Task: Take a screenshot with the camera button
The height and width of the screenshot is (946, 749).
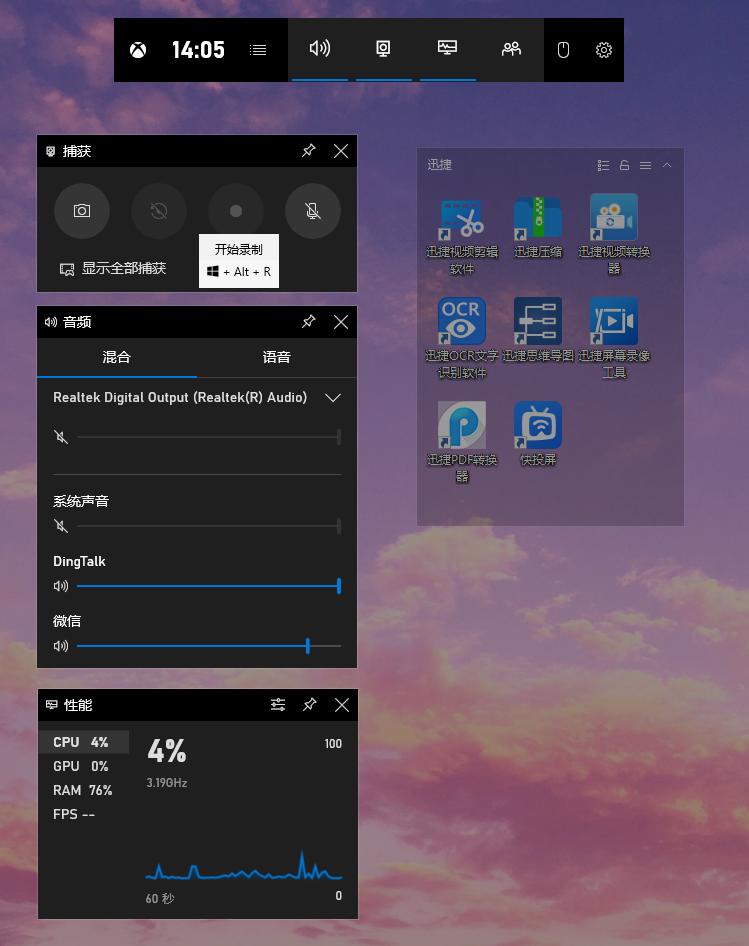Action: pyautogui.click(x=82, y=211)
